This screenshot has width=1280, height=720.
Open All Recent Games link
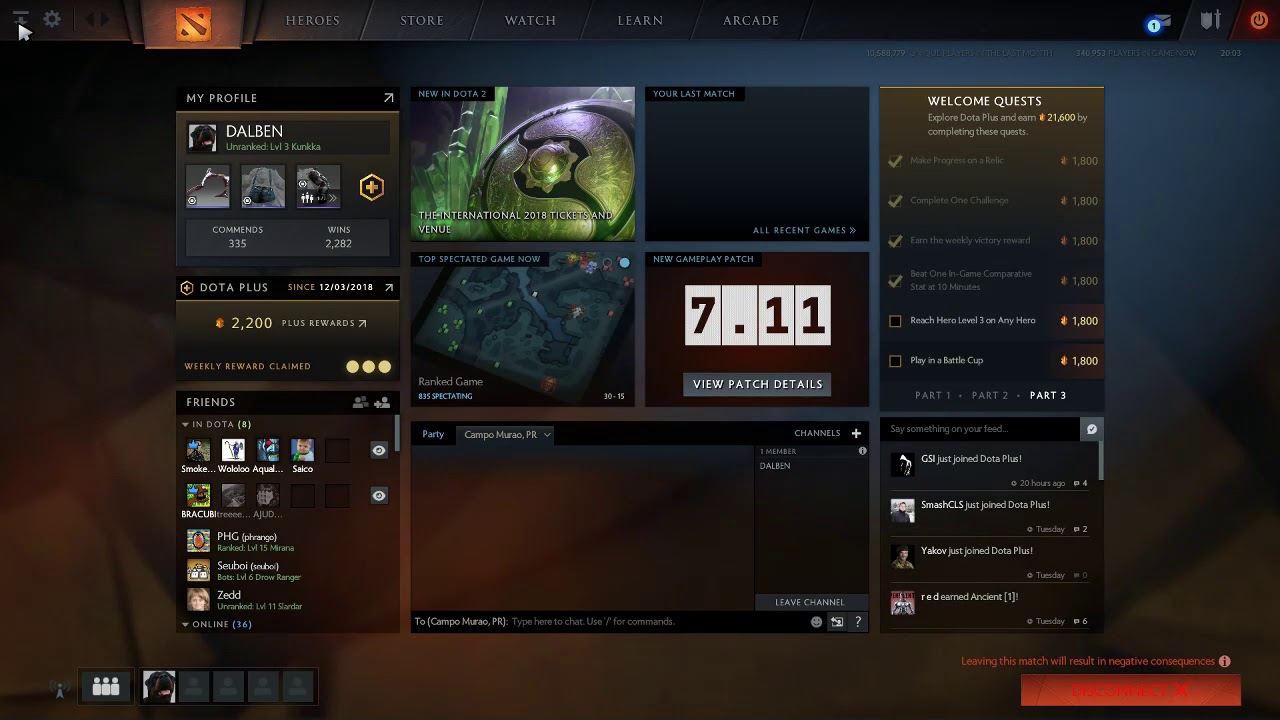pos(804,230)
